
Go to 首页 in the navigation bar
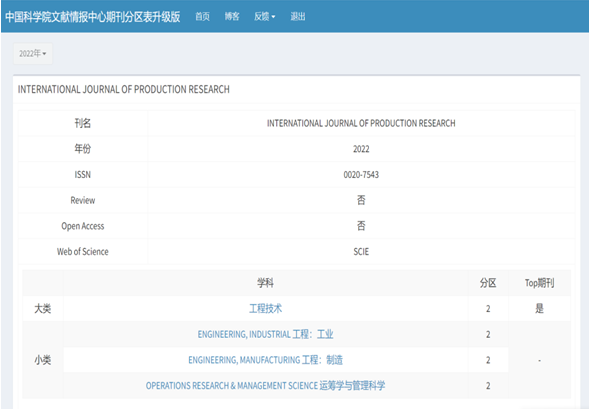[202, 17]
